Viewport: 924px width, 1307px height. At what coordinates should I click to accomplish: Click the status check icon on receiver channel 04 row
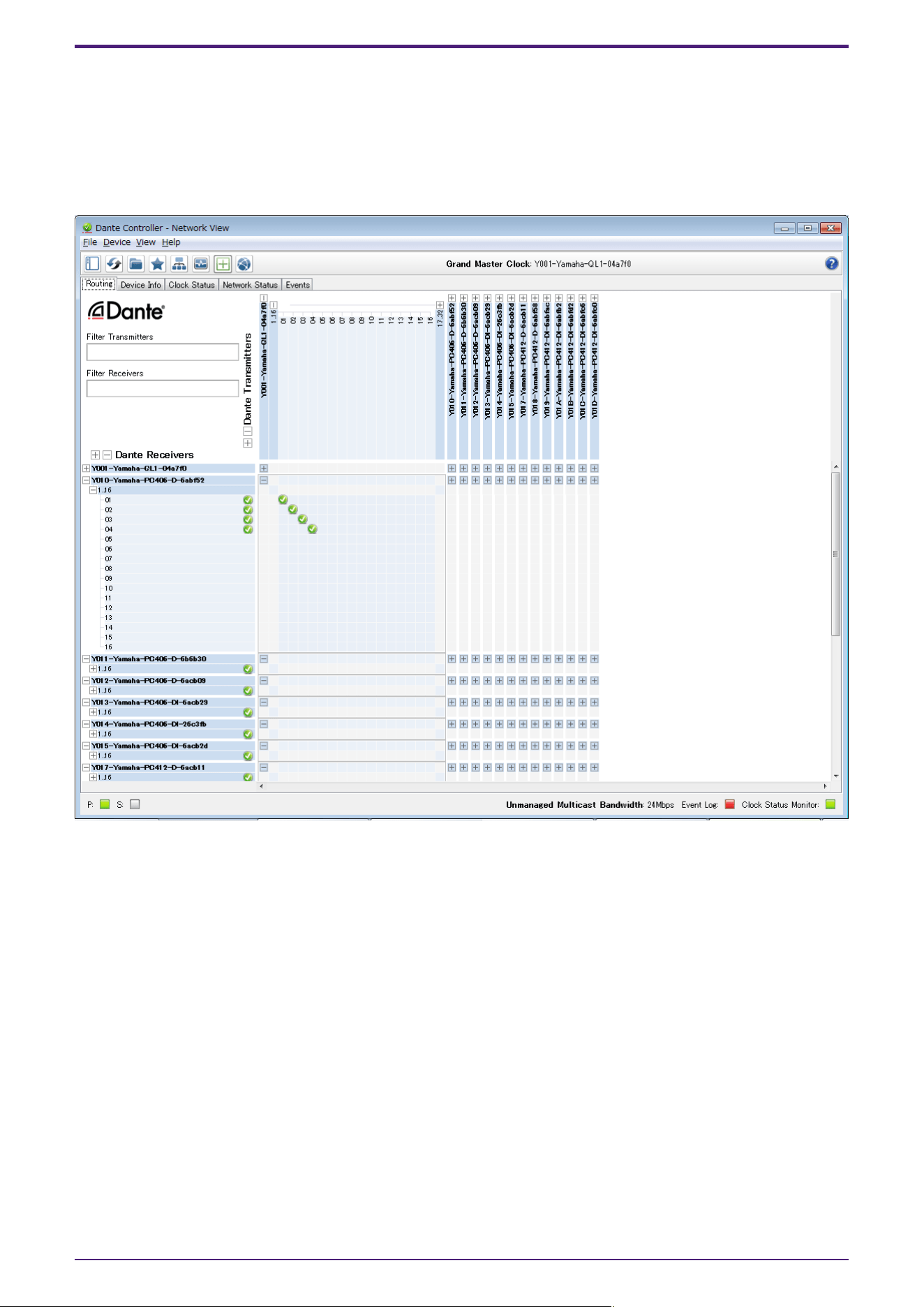tap(248, 529)
